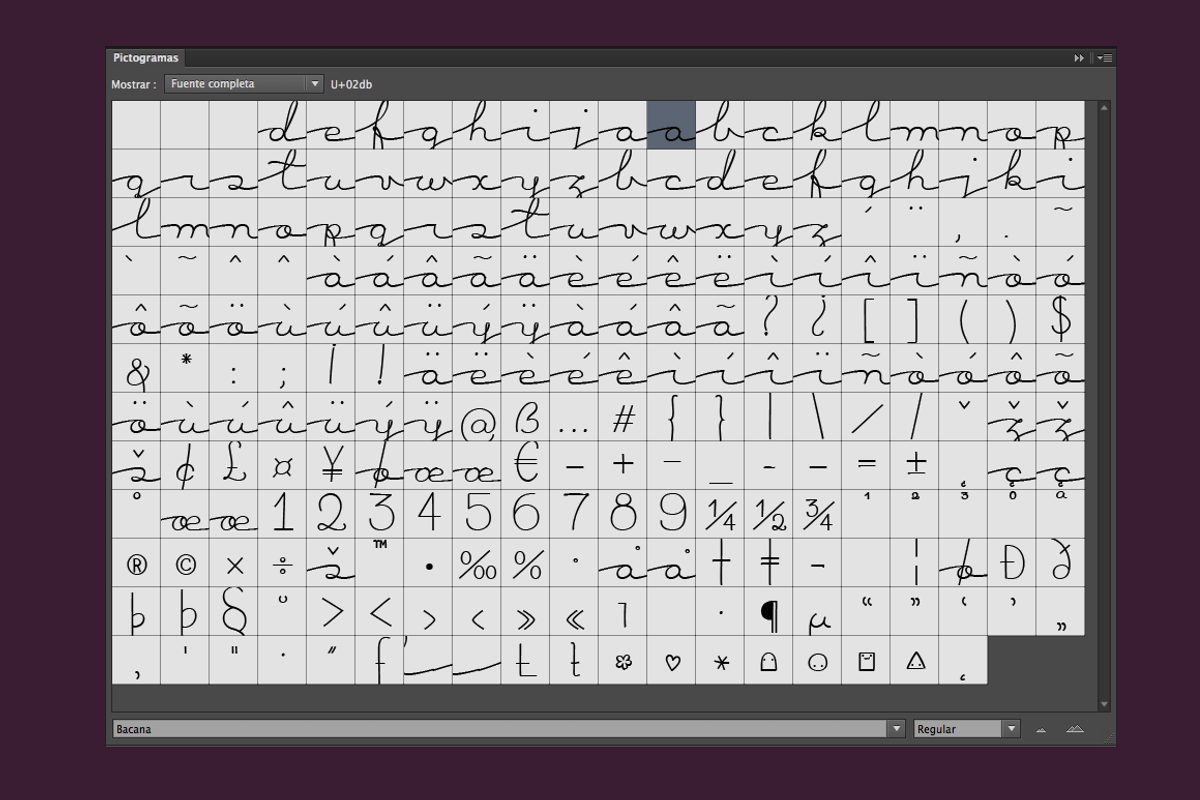Select the ¶ pilcrow glyph

point(769,612)
